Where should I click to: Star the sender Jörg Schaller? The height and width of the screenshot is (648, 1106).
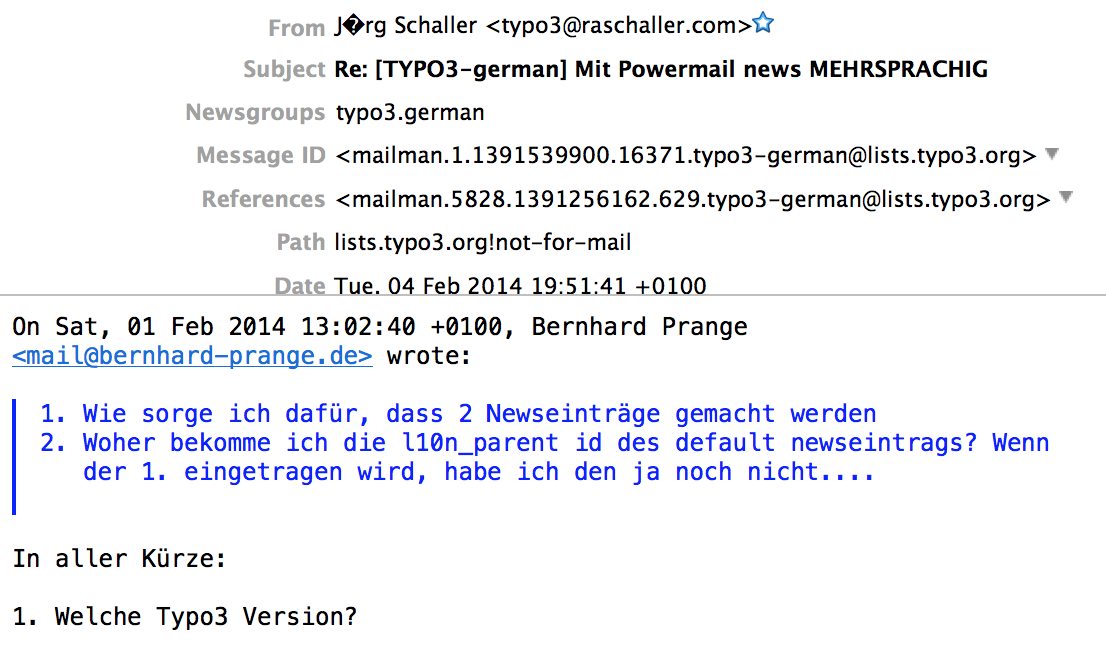click(x=763, y=24)
